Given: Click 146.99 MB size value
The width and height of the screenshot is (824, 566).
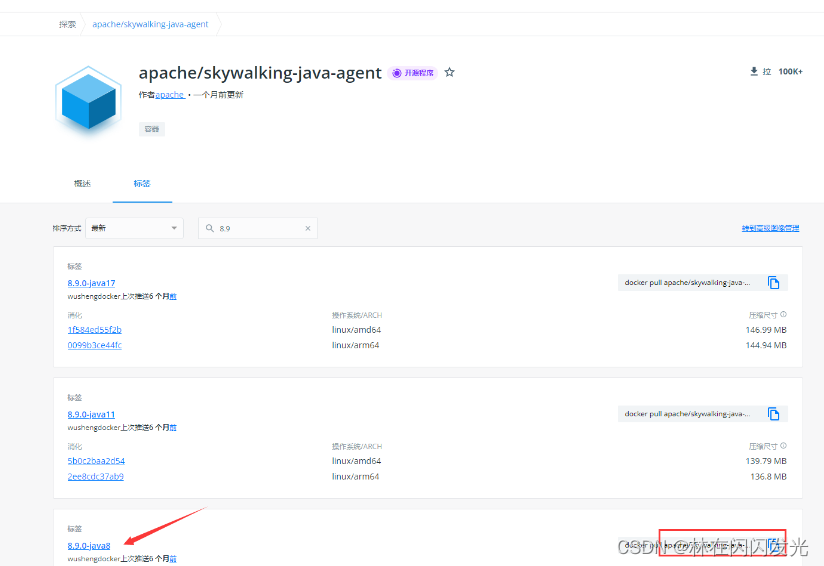Looking at the screenshot, I should pyautogui.click(x=766, y=330).
